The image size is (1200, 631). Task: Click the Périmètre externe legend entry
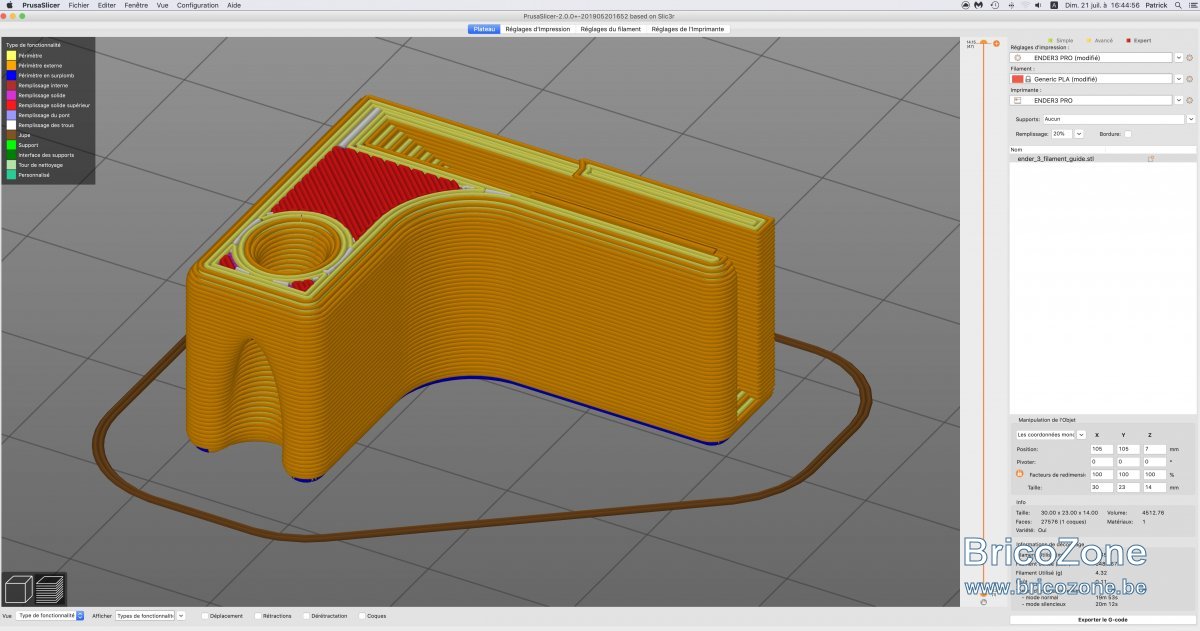(x=34, y=65)
